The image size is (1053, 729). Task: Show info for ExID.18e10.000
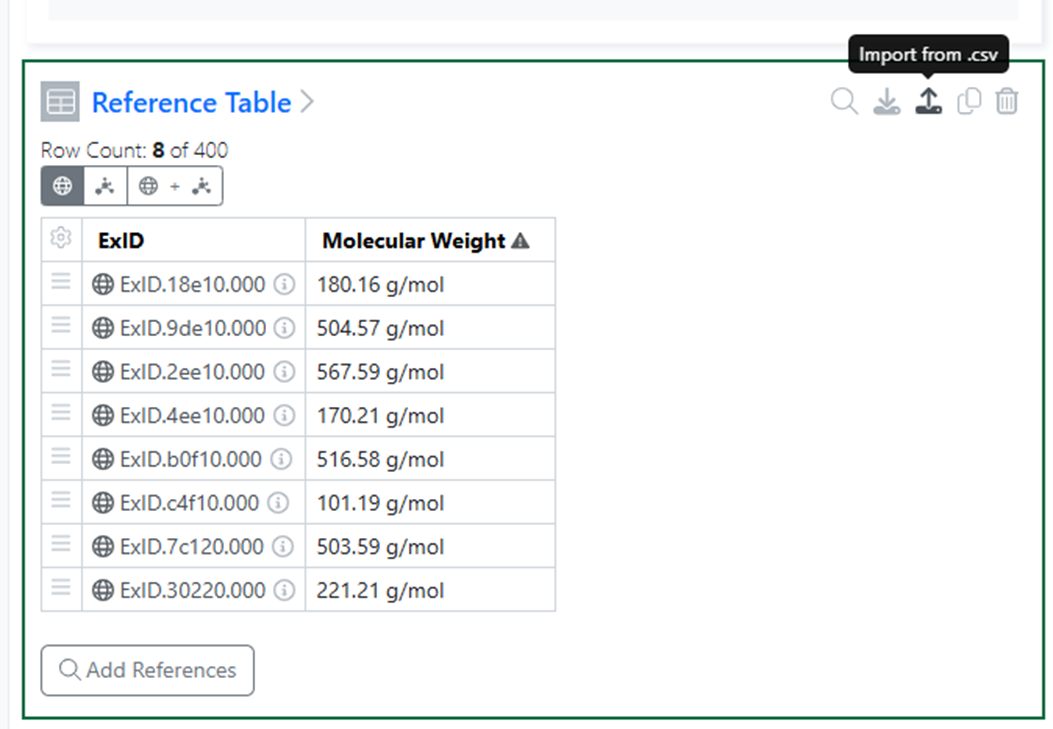point(284,284)
